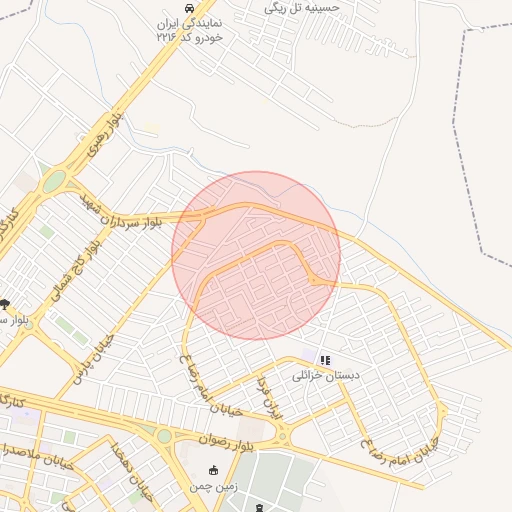This screenshot has width=512, height=512.
Task: Click the POI icon at the bottom edge
Action: pos(260,508)
